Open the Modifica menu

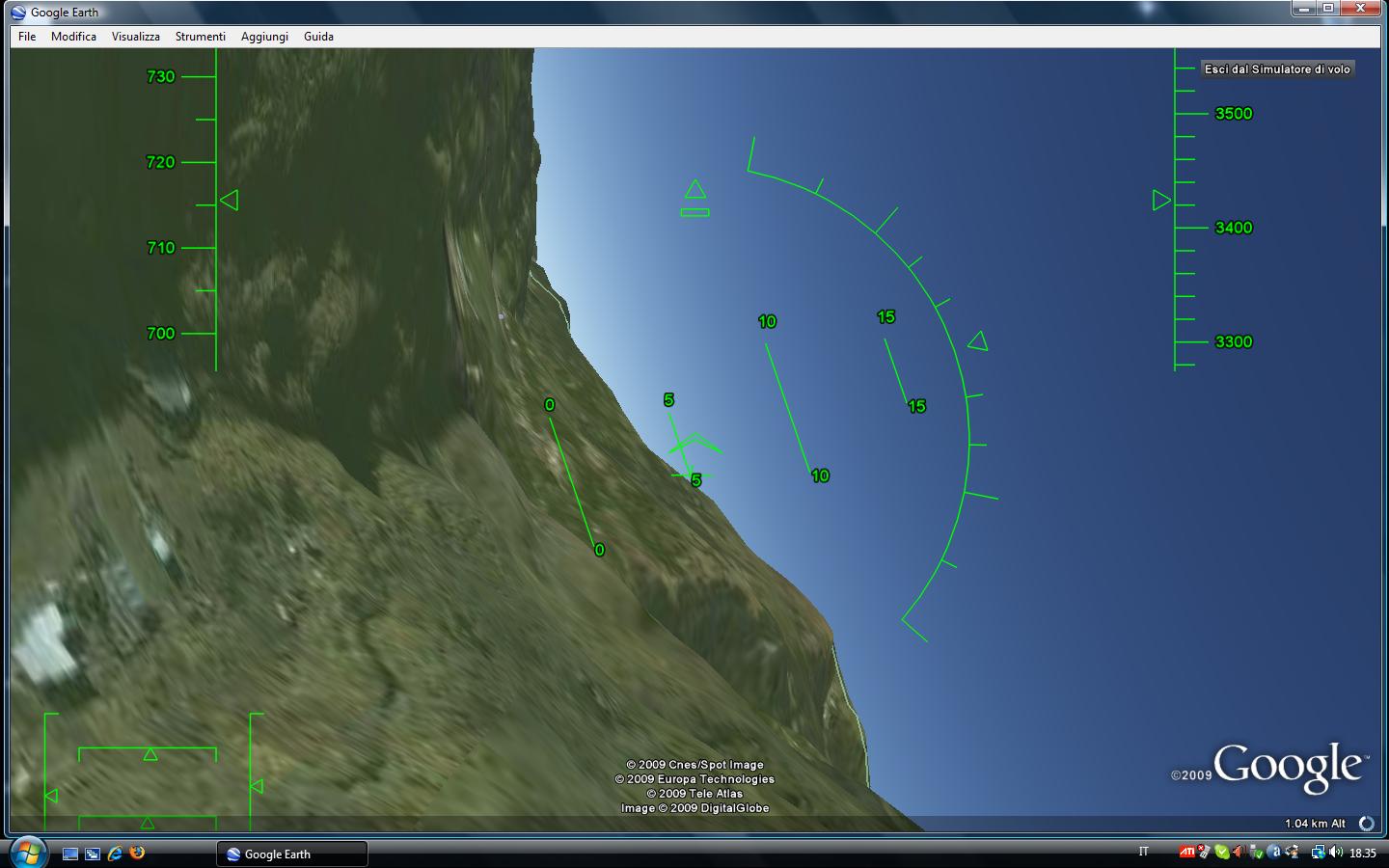tap(73, 37)
